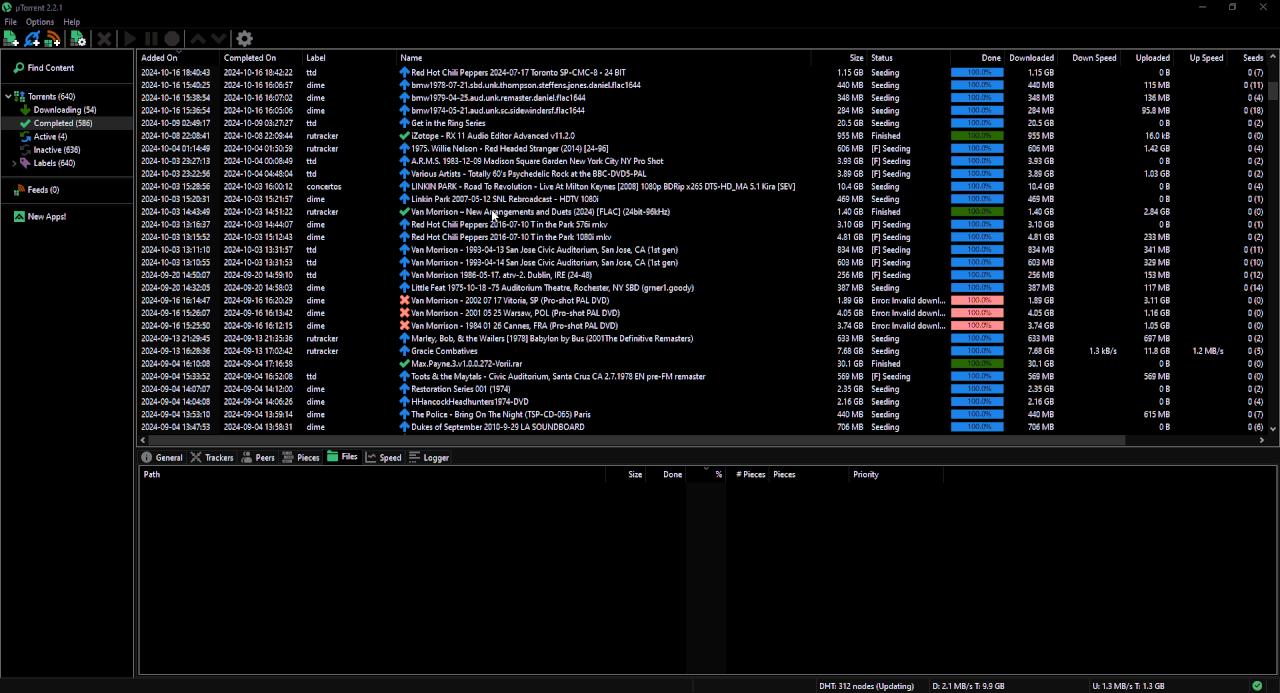Sort by Uploaded column header

(1147, 58)
